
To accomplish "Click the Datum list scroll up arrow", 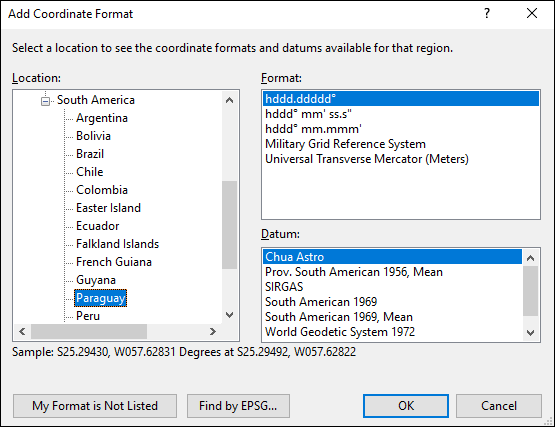I will (530, 258).
